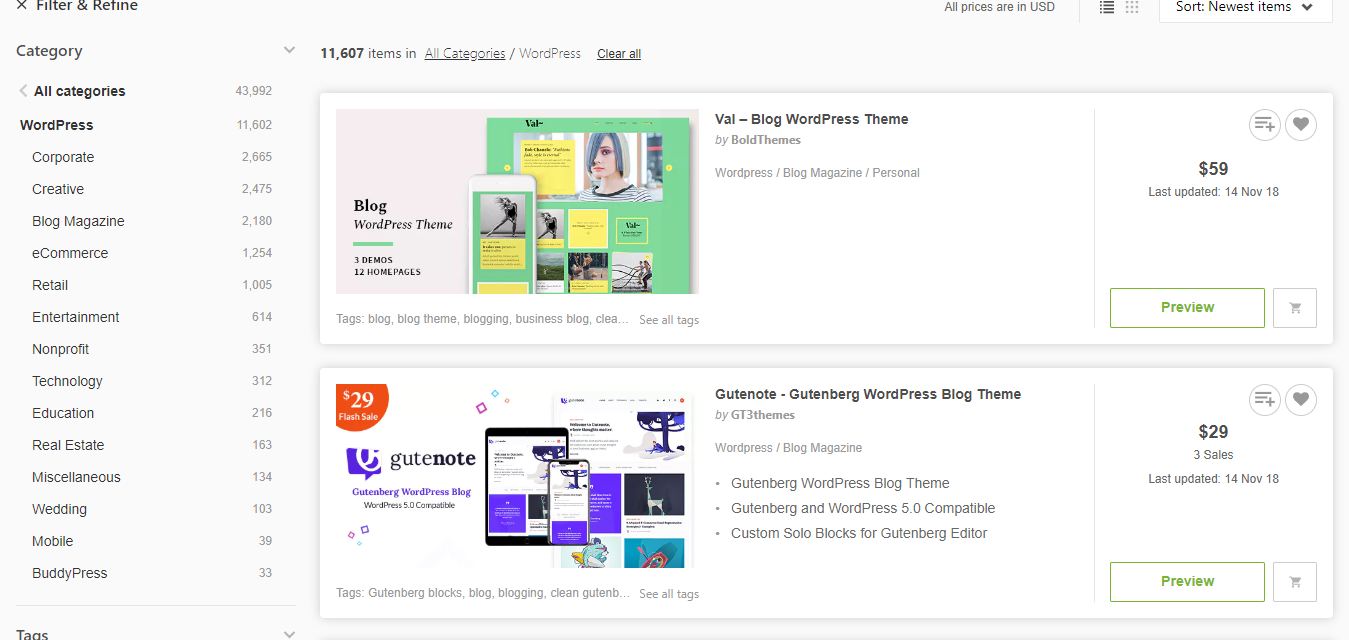Favorite the Gutenote theme with heart icon

pyautogui.click(x=1300, y=400)
